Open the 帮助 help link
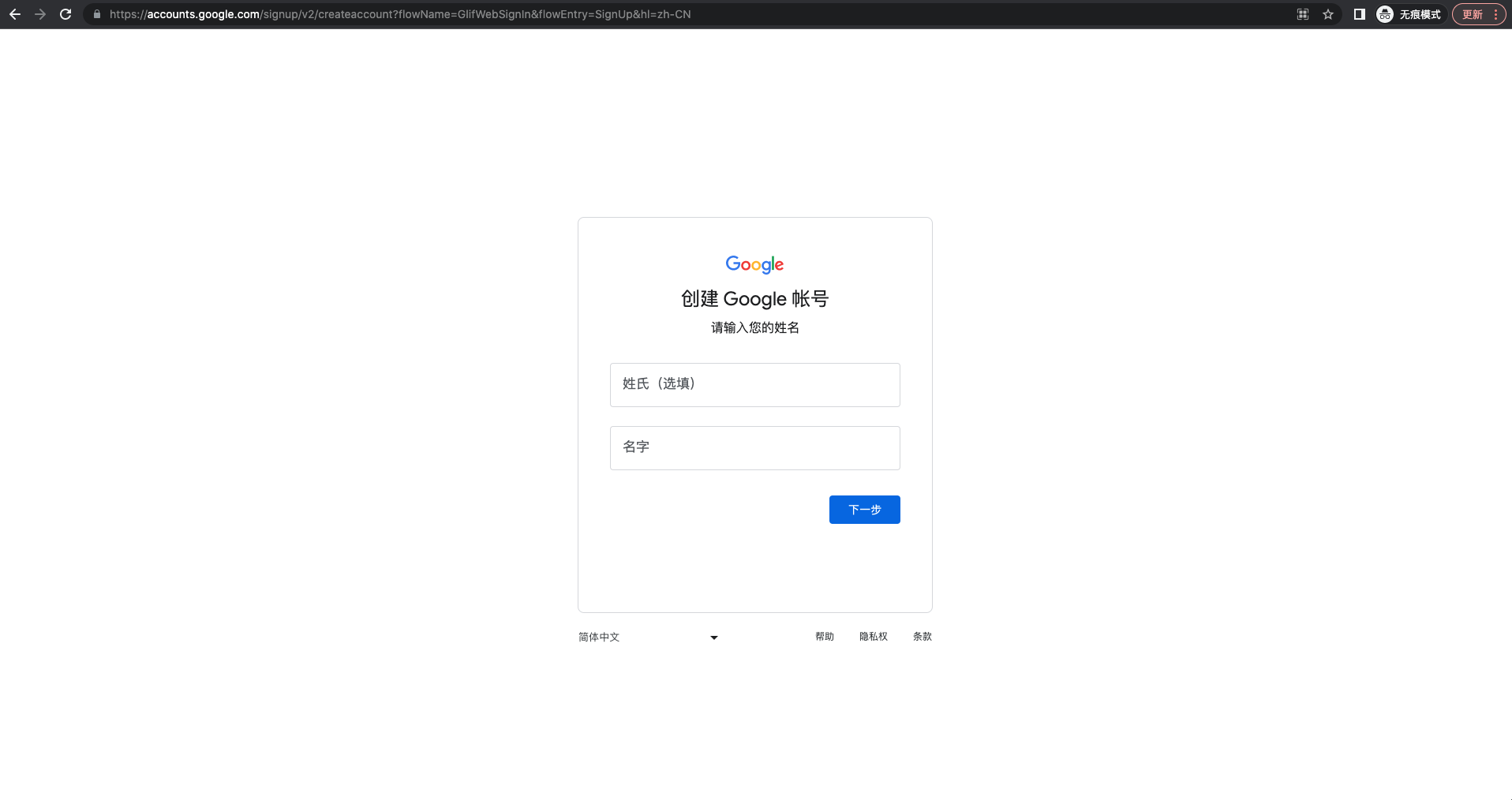 824,637
